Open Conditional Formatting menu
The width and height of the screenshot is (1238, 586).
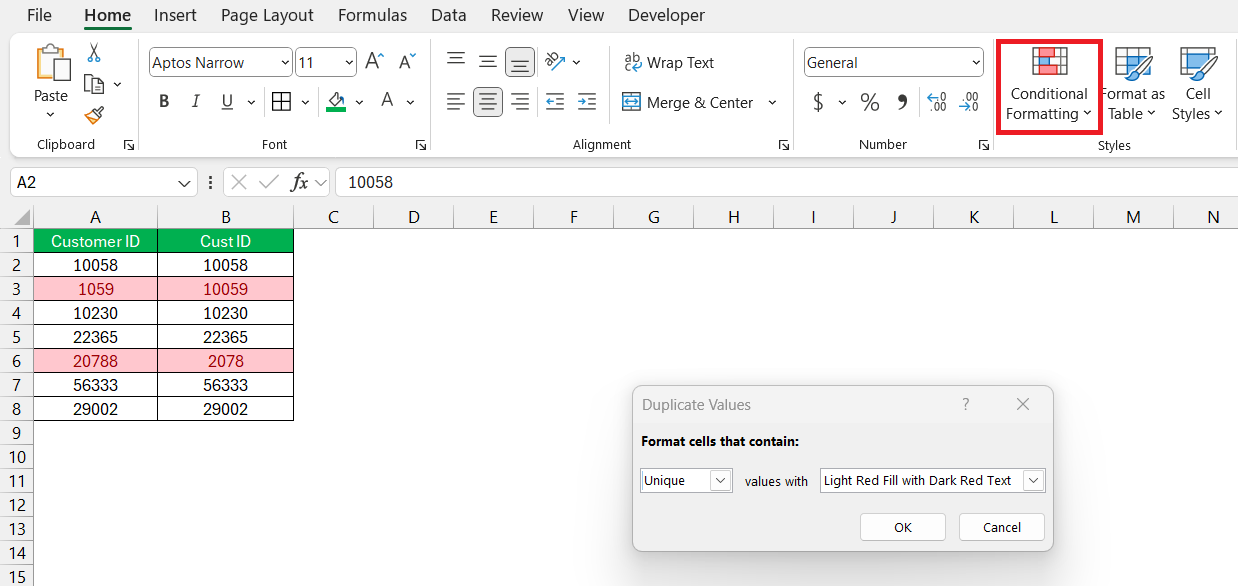(1049, 86)
